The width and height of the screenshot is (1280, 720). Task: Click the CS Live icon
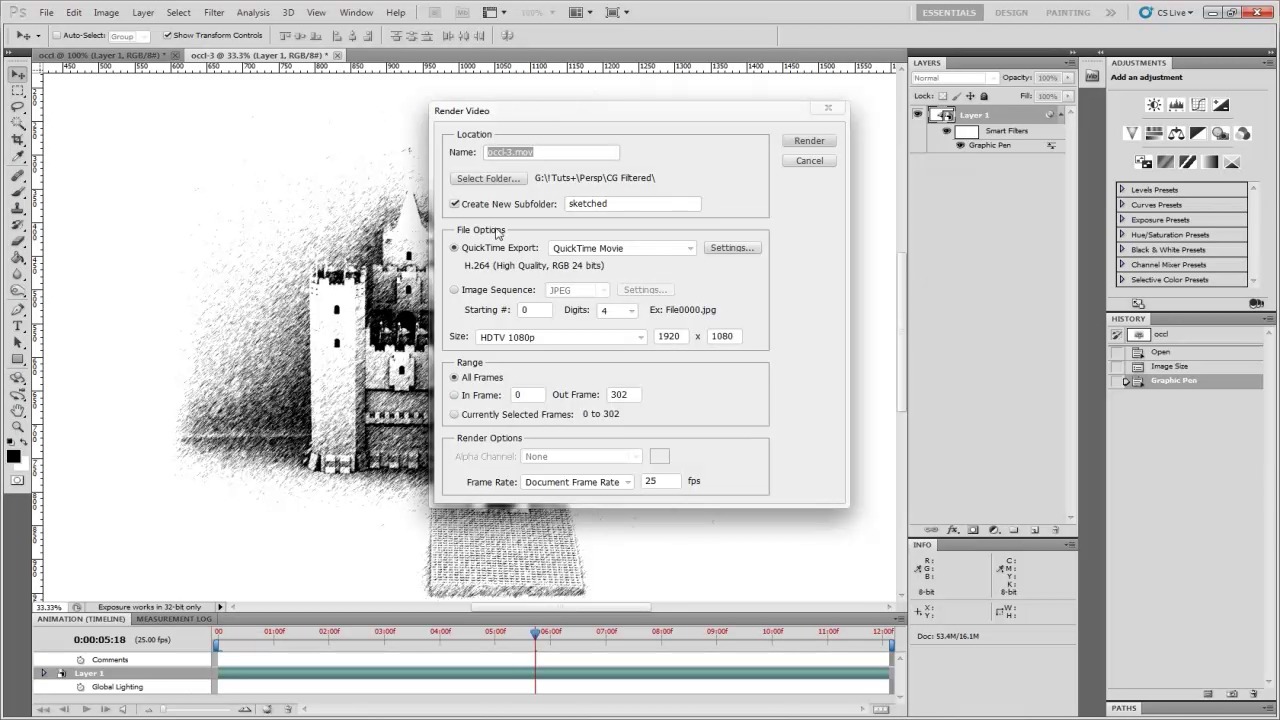click(x=1145, y=12)
